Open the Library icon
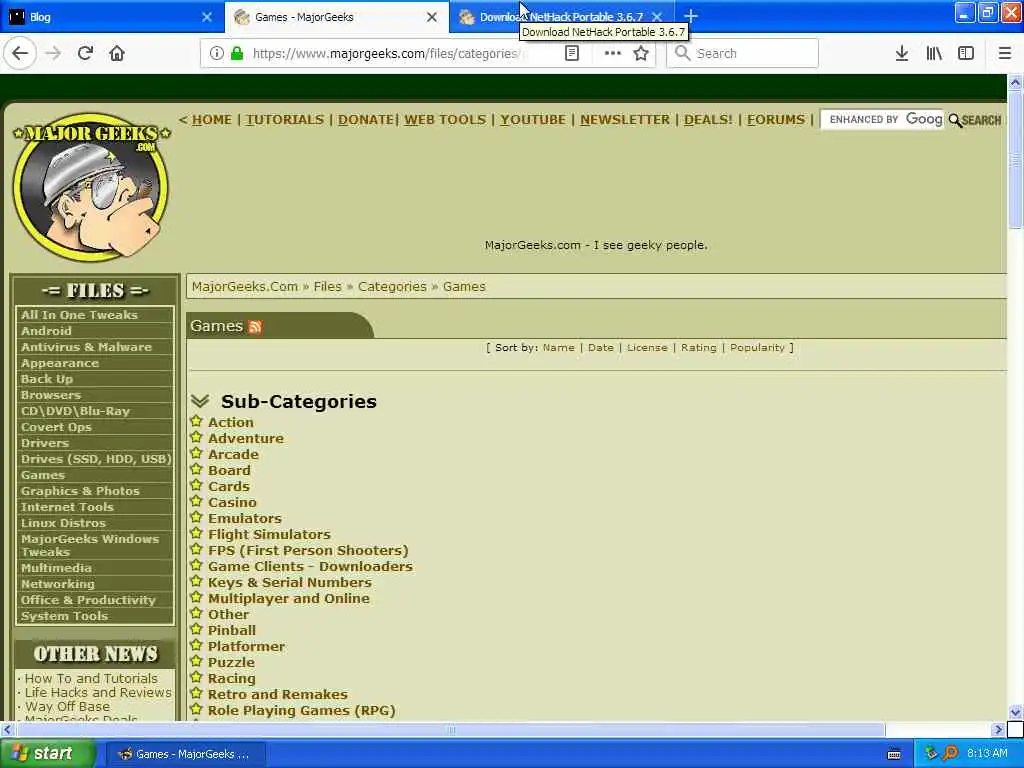Image resolution: width=1024 pixels, height=768 pixels. (934, 54)
